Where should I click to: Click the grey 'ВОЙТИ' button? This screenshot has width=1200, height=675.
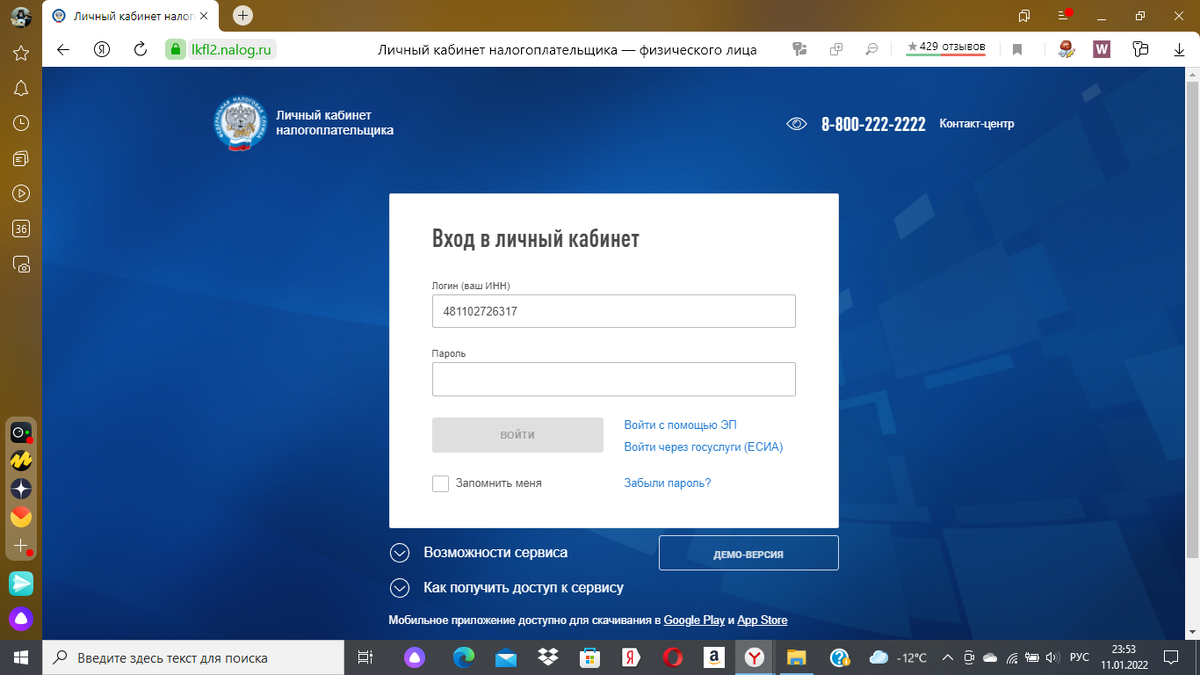pos(518,435)
